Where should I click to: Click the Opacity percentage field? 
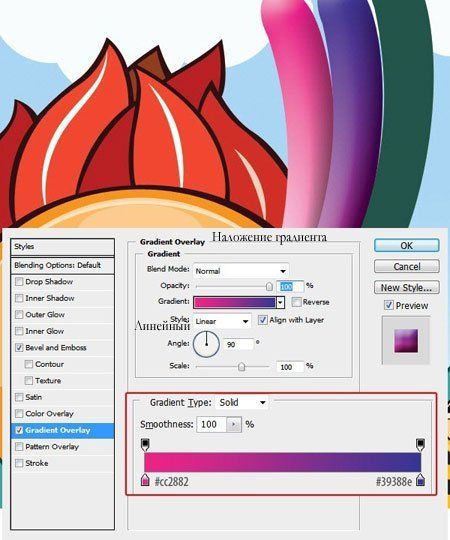pos(290,287)
